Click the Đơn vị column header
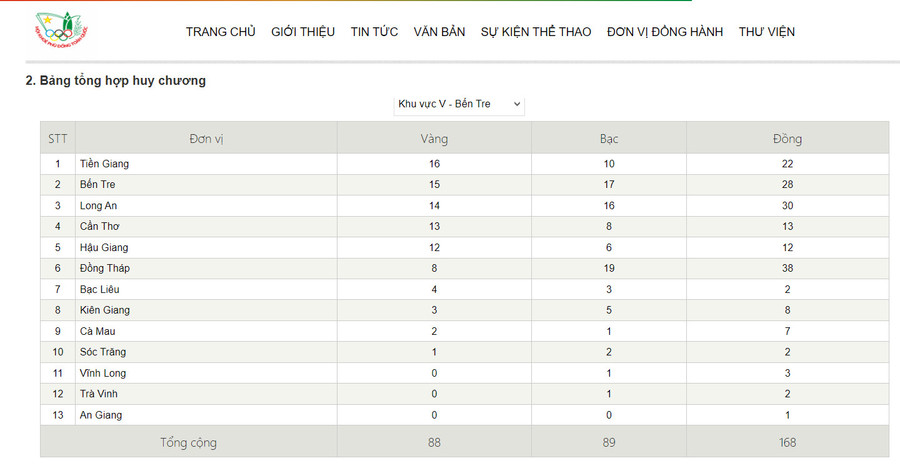The height and width of the screenshot is (469, 900). 206,138
